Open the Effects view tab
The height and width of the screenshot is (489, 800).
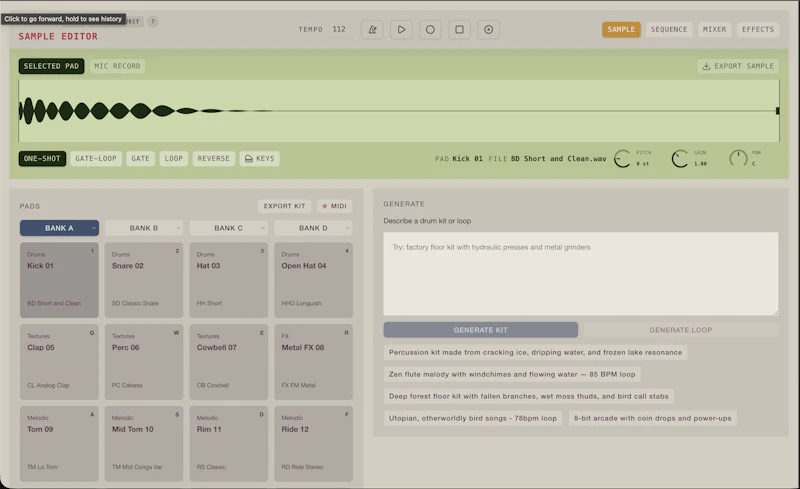[758, 30]
